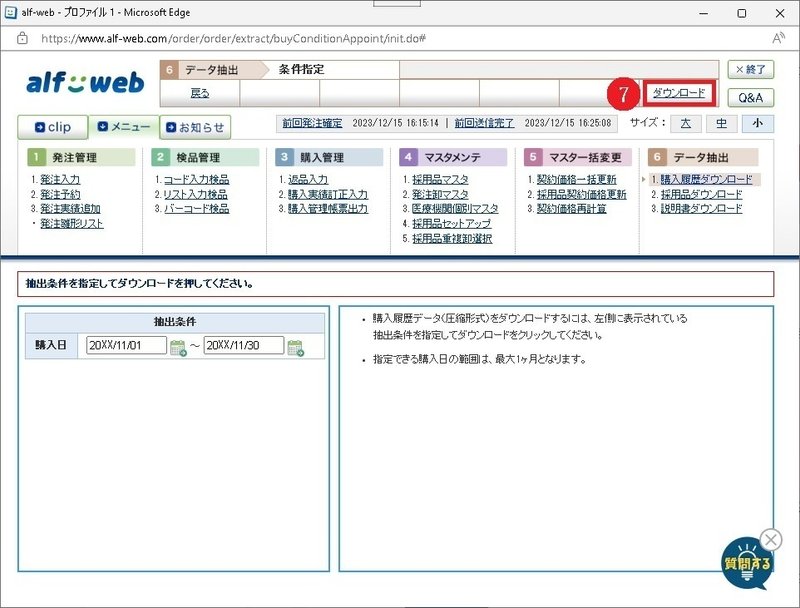Set text size to 中
The width and height of the screenshot is (800, 608).
click(x=720, y=124)
